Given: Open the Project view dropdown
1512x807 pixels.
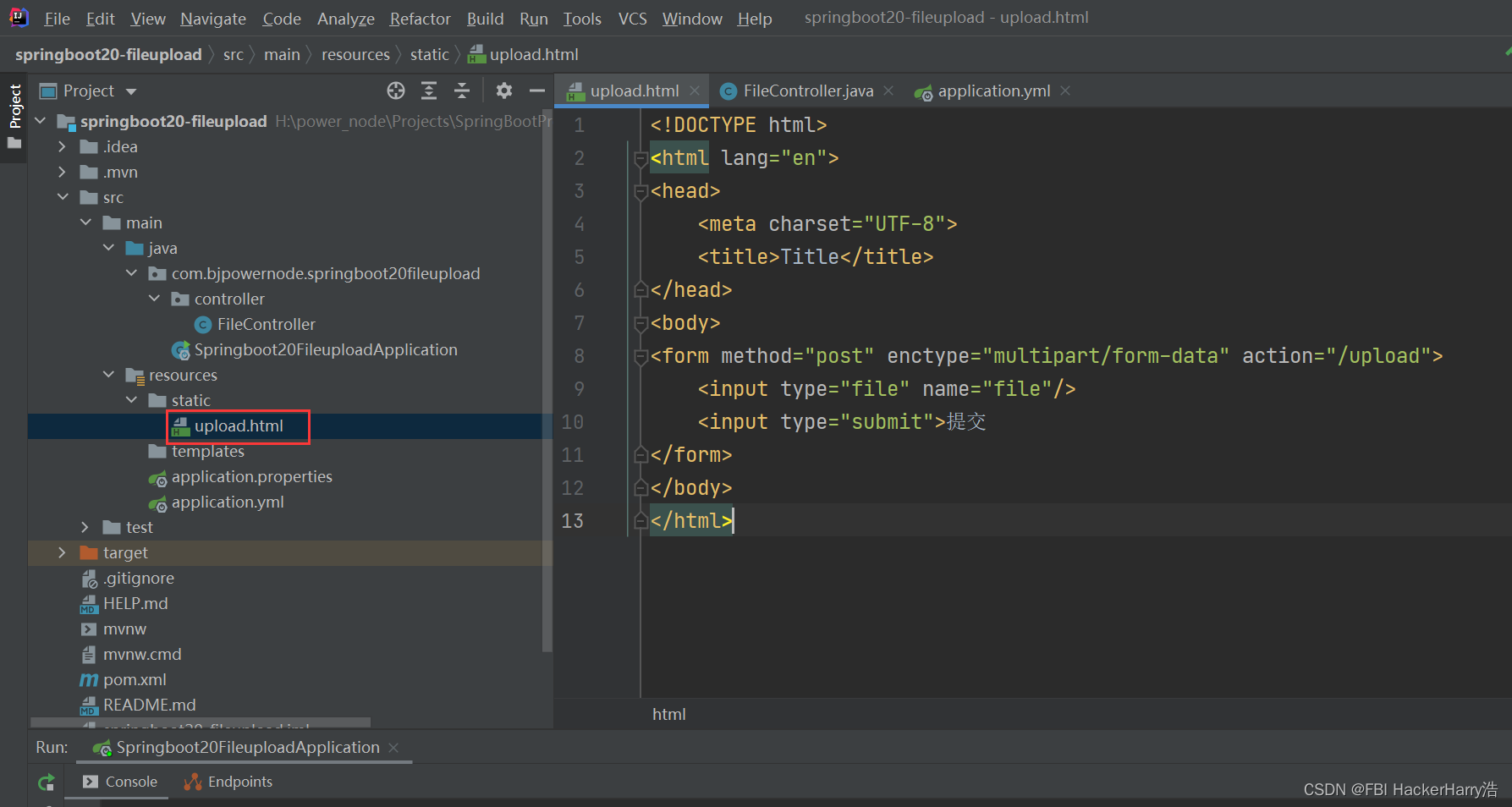Looking at the screenshot, I should [x=131, y=91].
